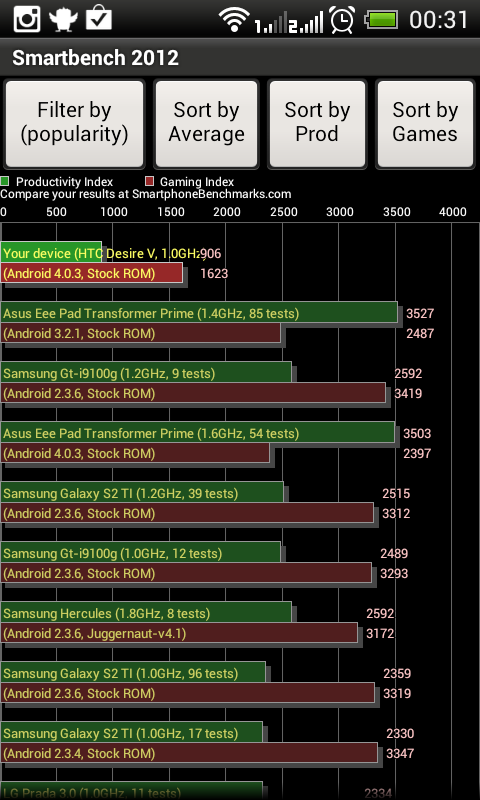Tap the Sort by Games button
This screenshot has height=800, width=480.
(x=425, y=123)
